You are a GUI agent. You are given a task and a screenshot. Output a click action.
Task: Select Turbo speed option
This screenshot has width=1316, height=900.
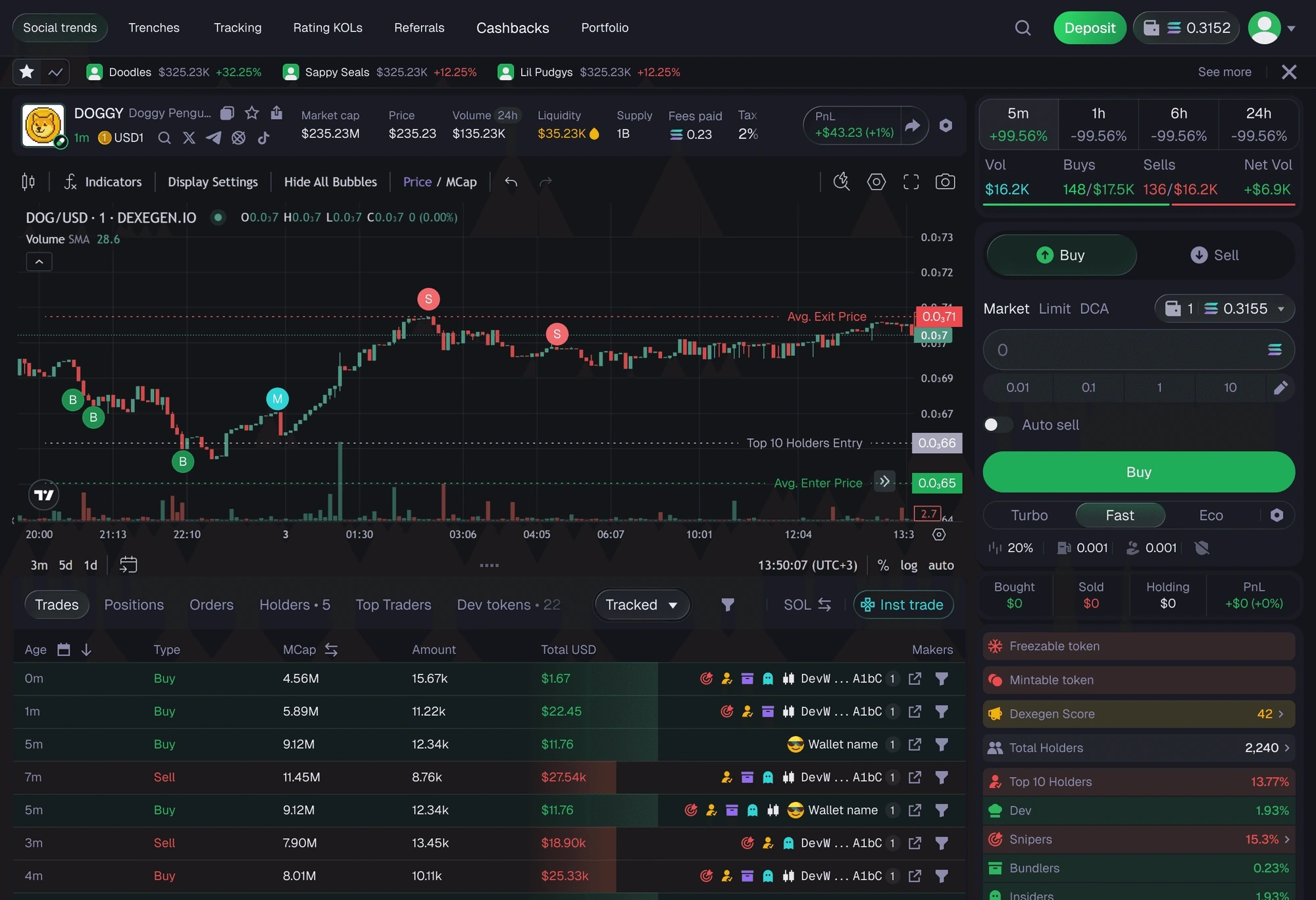point(1029,515)
